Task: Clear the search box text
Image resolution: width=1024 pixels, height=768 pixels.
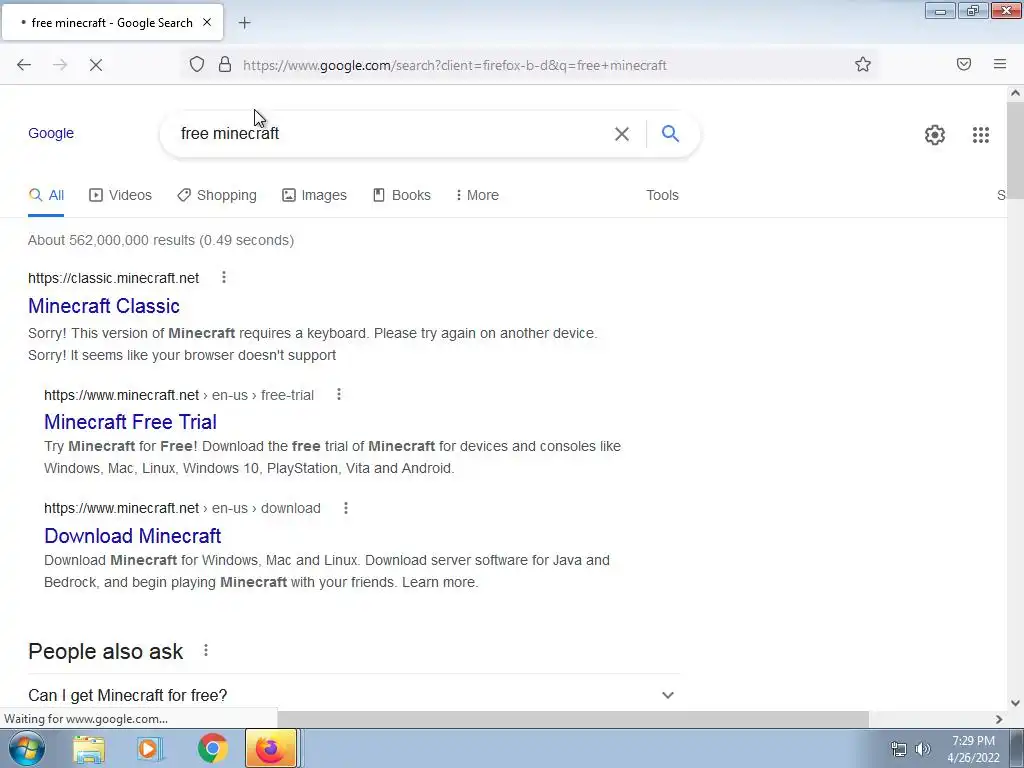Action: (622, 134)
